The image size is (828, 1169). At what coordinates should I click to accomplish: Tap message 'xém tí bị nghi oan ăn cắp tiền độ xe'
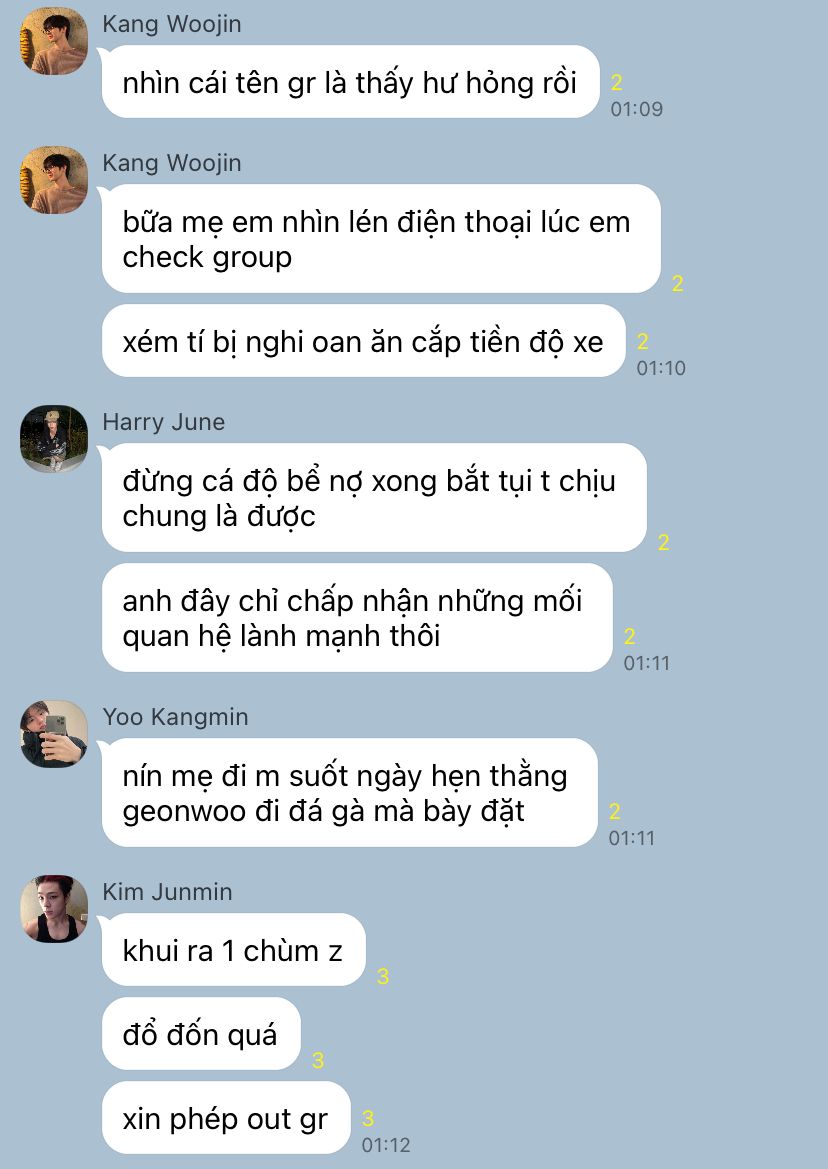coord(363,341)
